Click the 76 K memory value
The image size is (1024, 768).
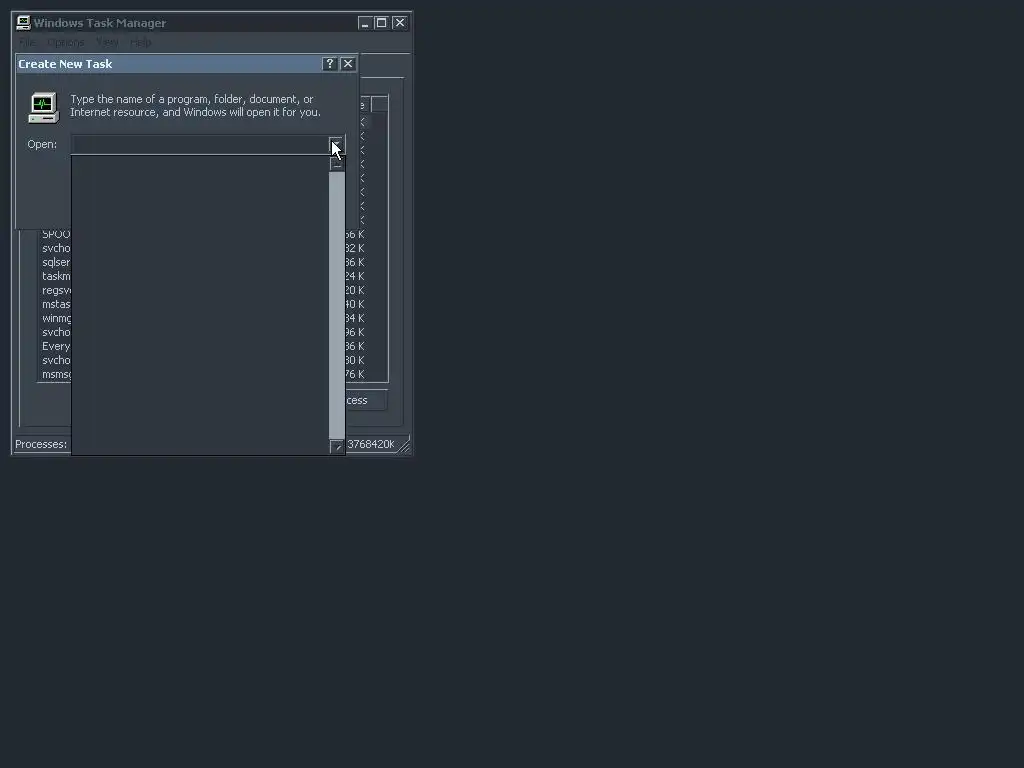(355, 375)
